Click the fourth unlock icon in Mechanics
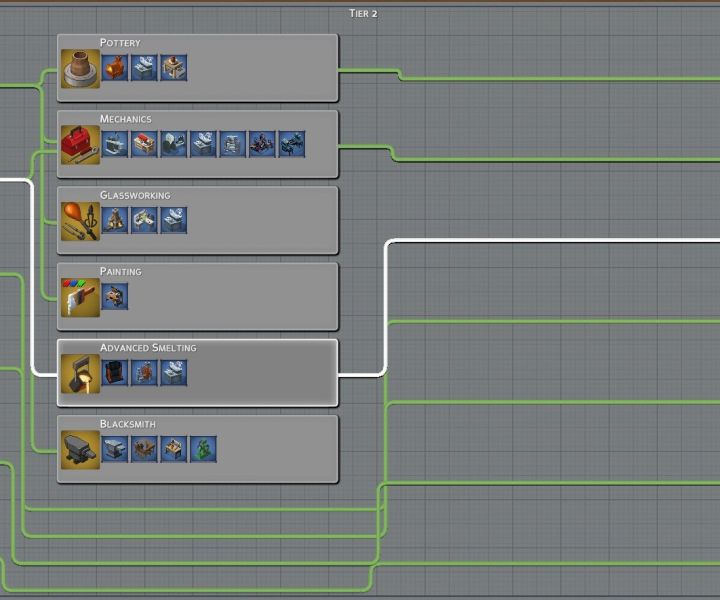This screenshot has height=600, width=720. click(203, 144)
